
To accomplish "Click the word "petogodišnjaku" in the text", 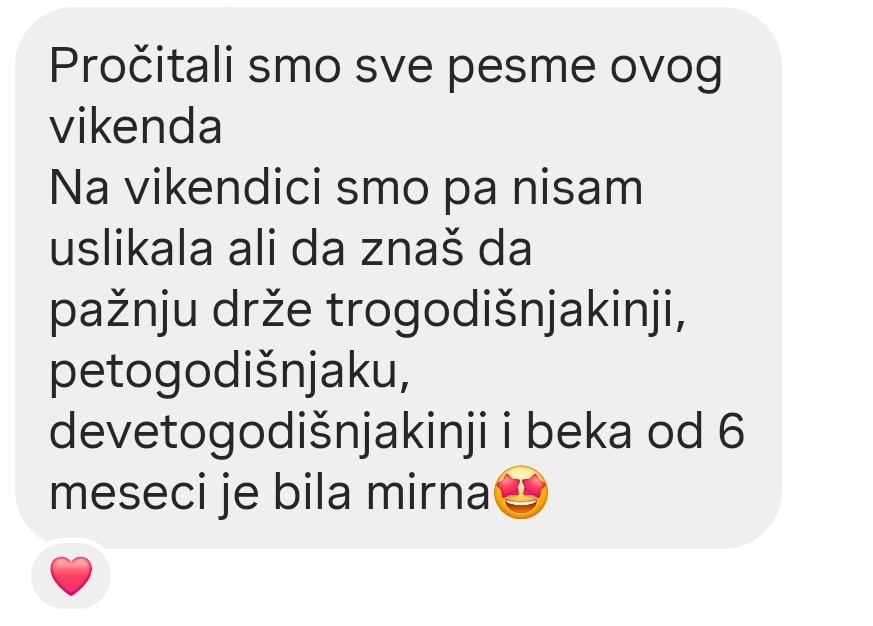I will point(229,374).
